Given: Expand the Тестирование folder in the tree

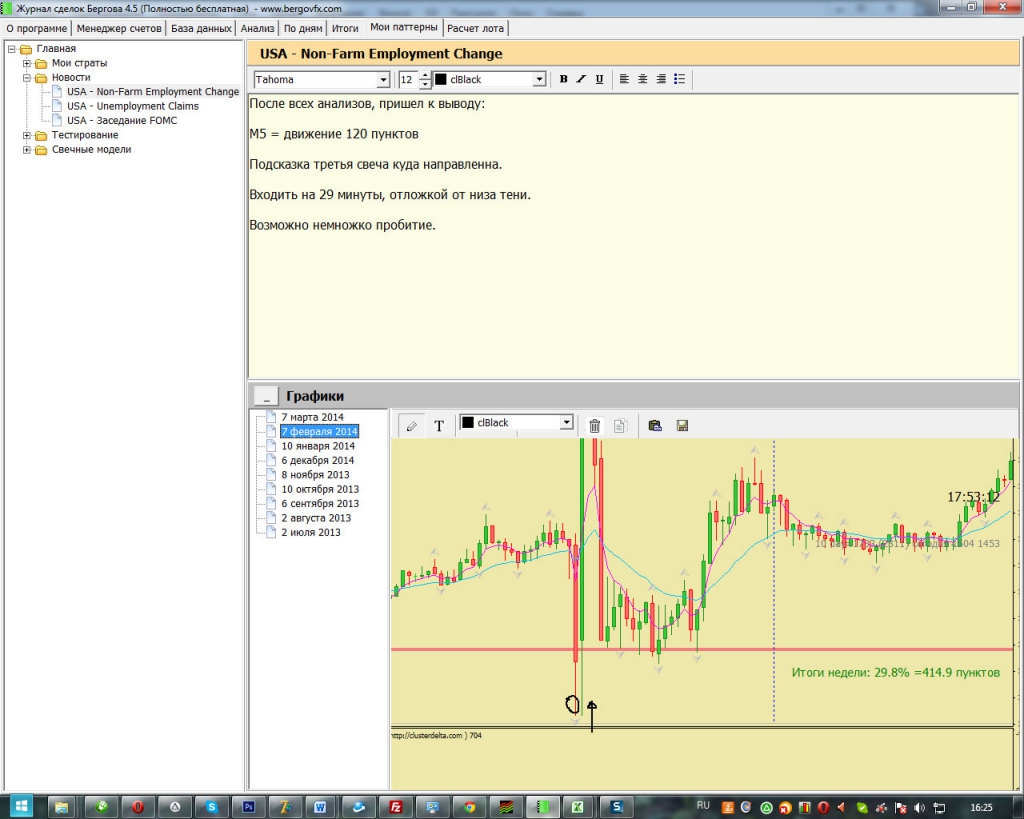Looking at the screenshot, I should 28,135.
